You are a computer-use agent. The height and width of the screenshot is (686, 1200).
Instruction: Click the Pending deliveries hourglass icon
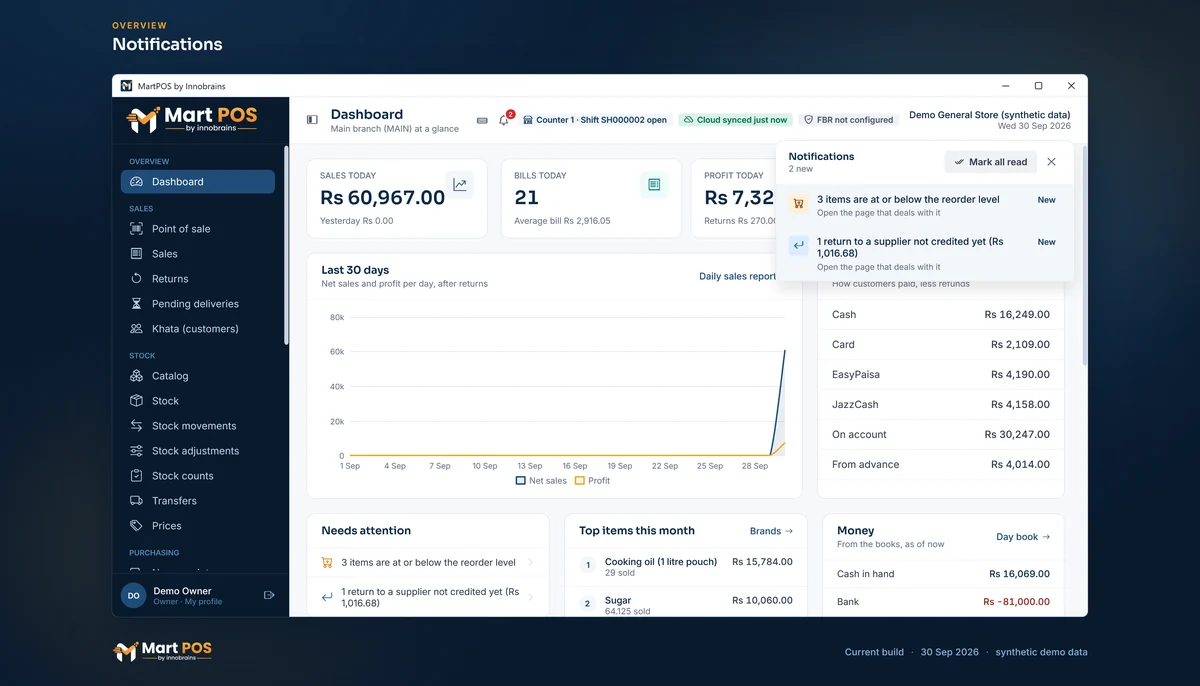[x=137, y=304]
